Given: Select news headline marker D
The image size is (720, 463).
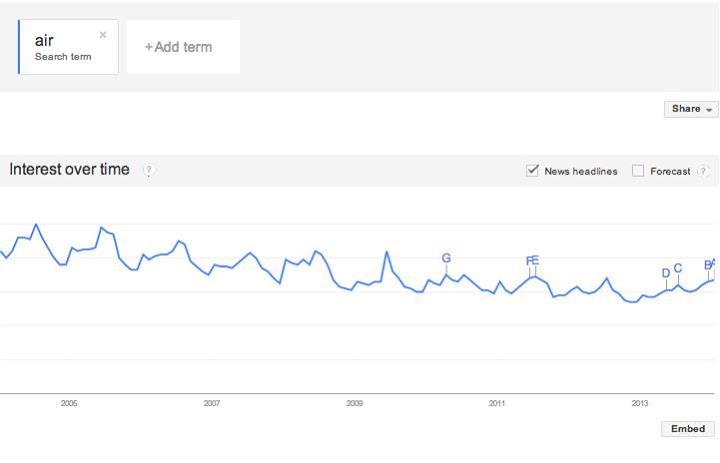Looking at the screenshot, I should click(666, 273).
